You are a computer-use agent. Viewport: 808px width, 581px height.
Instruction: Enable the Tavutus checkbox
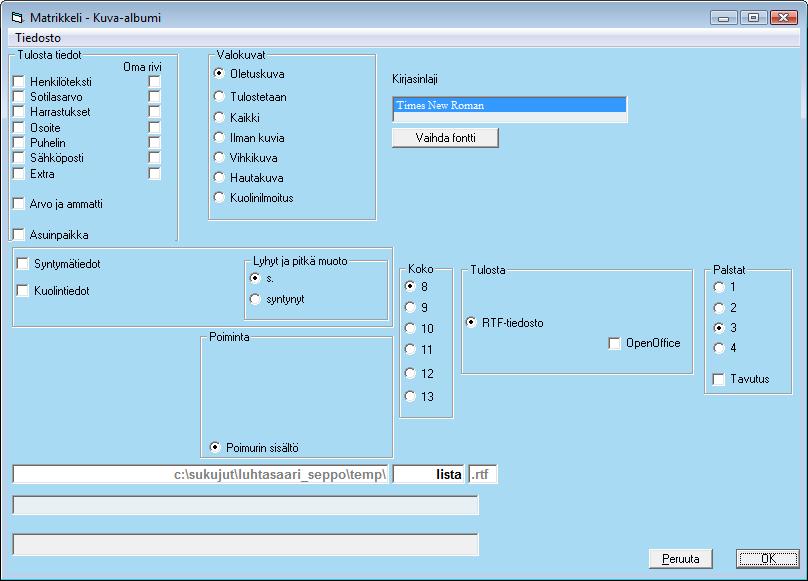point(719,379)
